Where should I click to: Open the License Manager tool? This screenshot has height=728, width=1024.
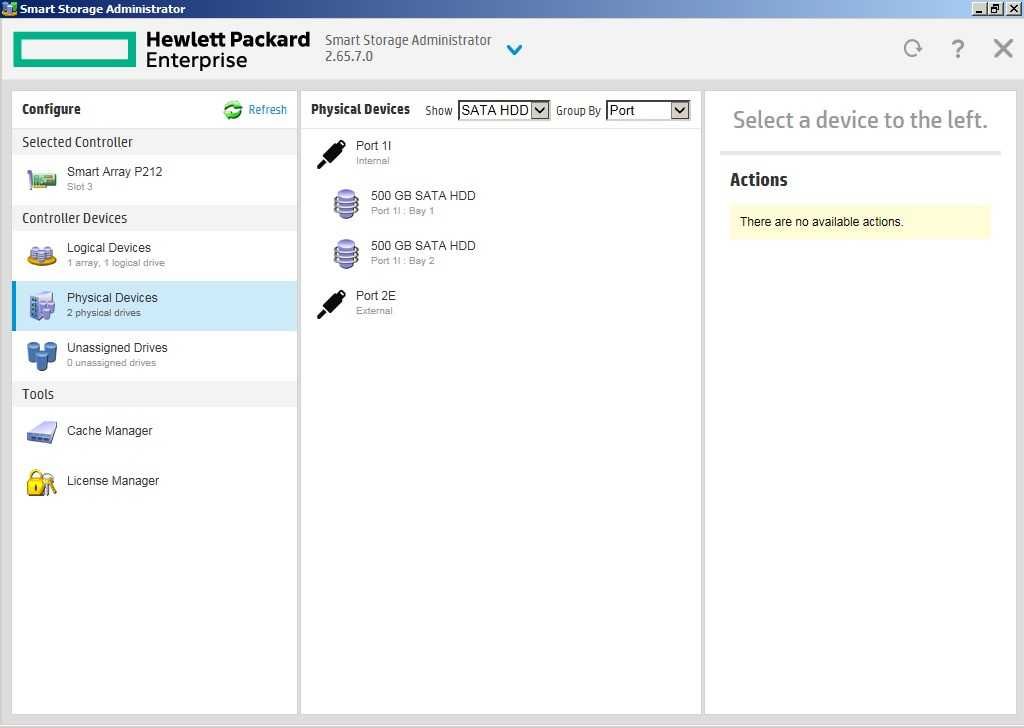click(x=155, y=482)
